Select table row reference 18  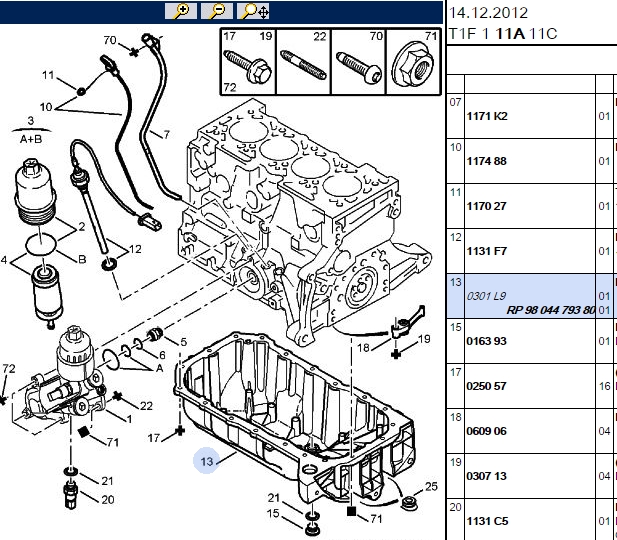455,417
